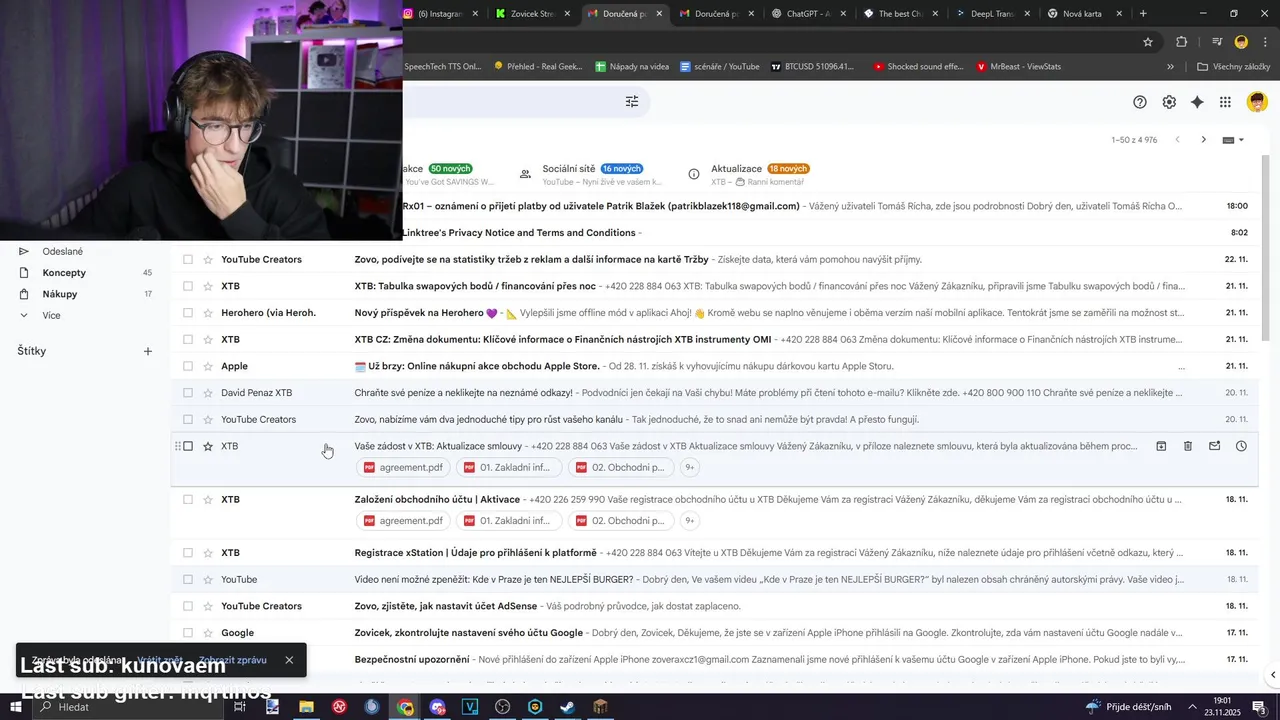Snooze the XTB 'Vaše žádost' email

point(1241,446)
